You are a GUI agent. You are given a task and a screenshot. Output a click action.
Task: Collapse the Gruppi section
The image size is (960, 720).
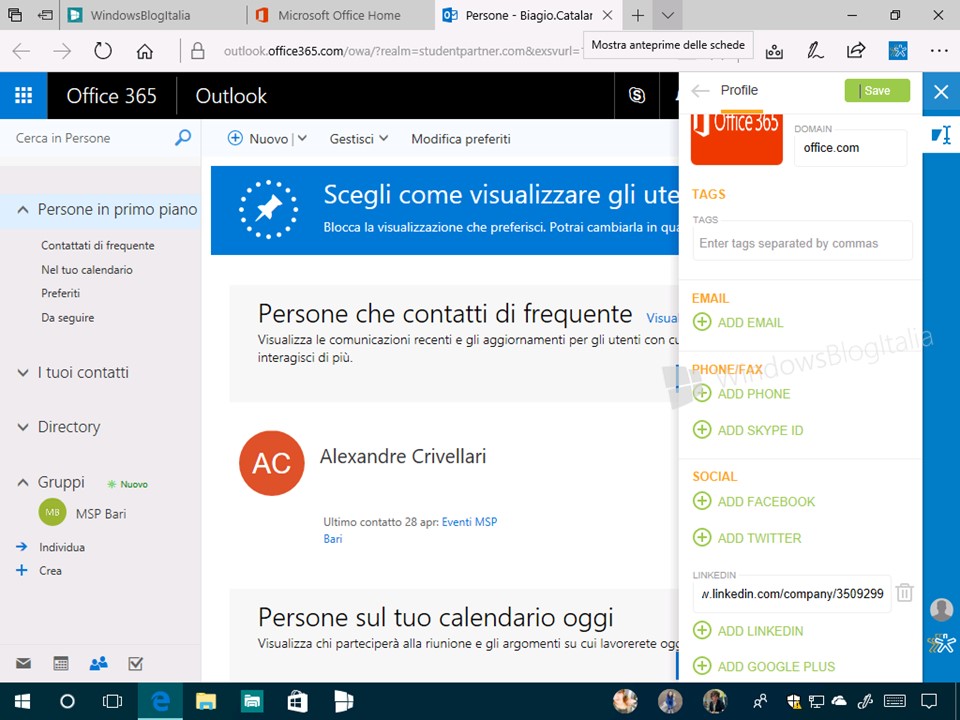tap(23, 482)
